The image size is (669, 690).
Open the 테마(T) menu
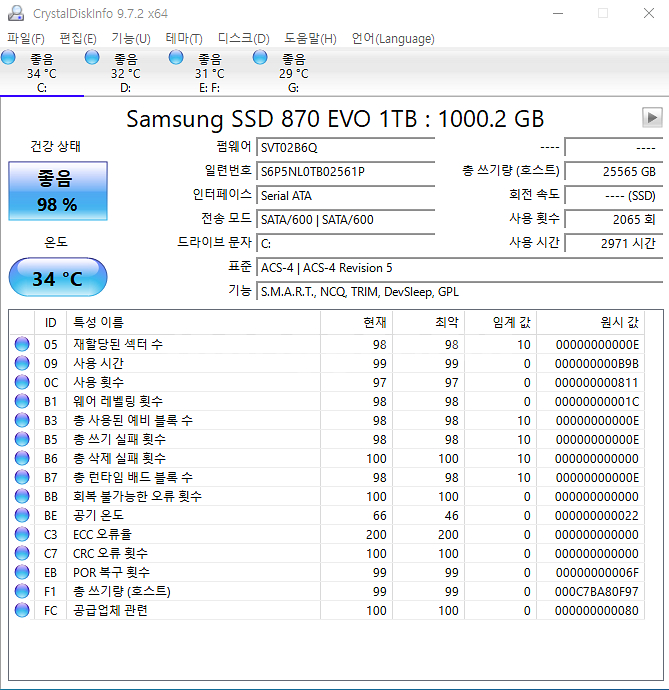click(x=184, y=39)
